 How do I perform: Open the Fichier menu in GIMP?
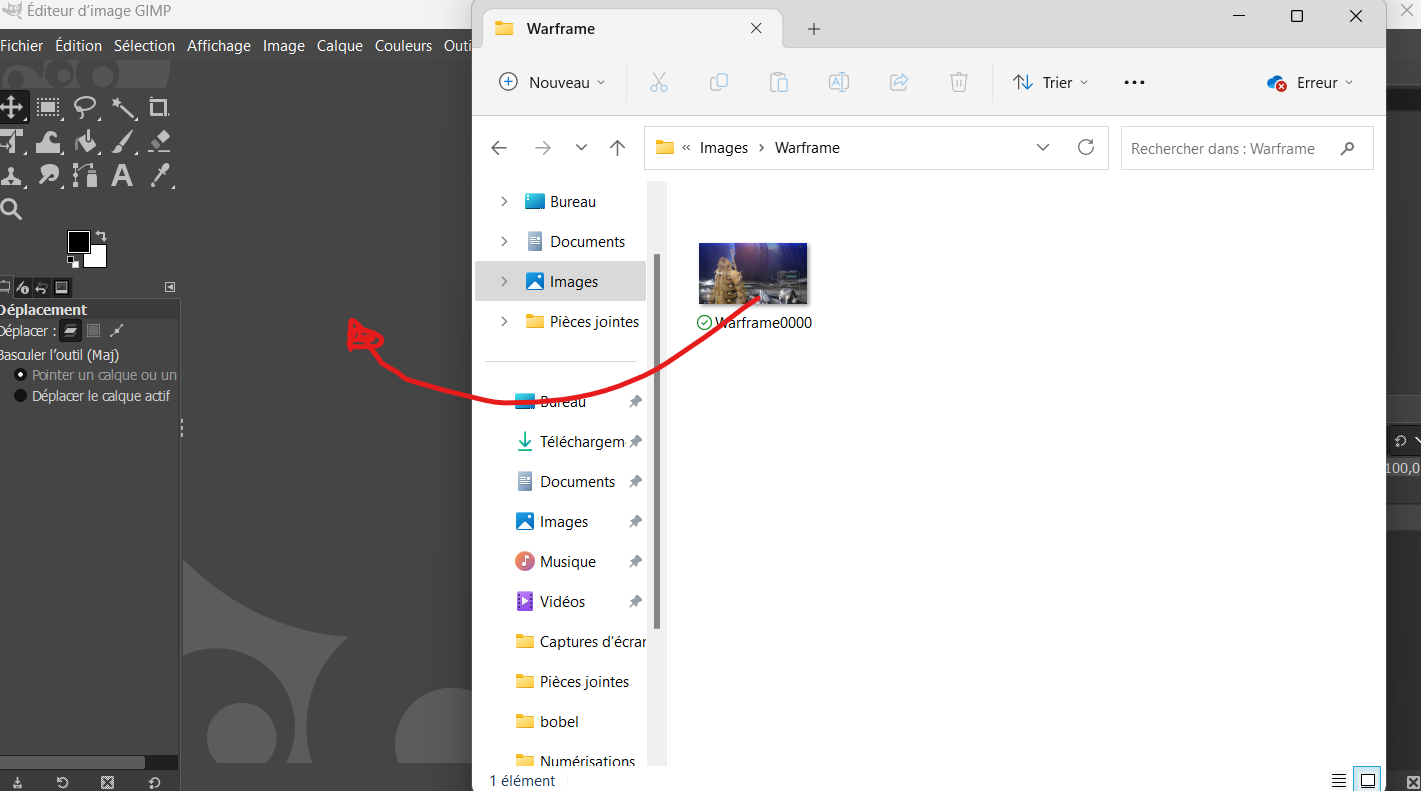[22, 45]
